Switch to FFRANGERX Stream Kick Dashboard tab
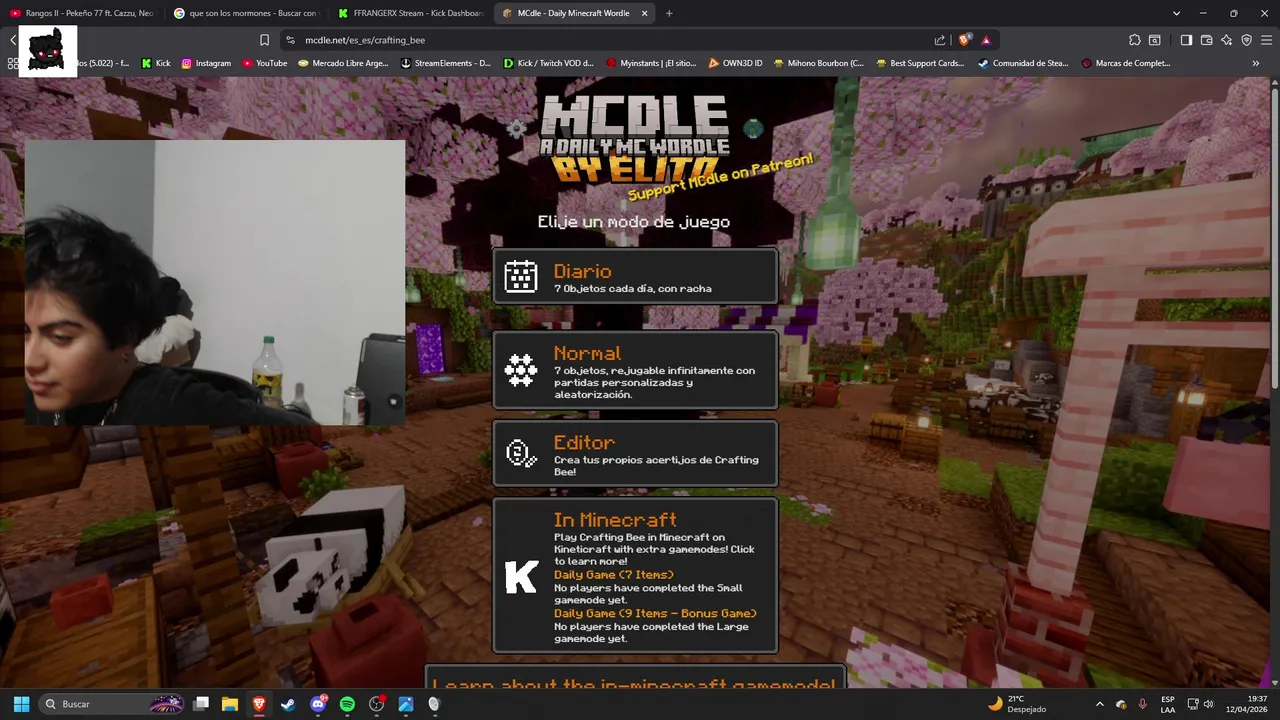1280x720 pixels. point(410,13)
